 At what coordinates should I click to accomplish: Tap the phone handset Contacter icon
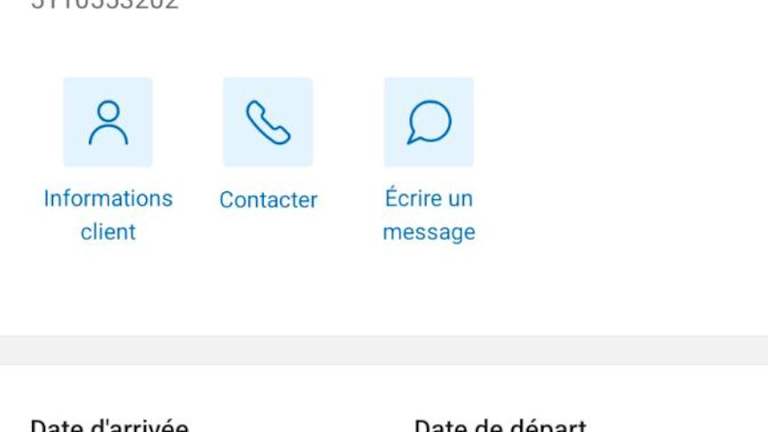point(268,122)
